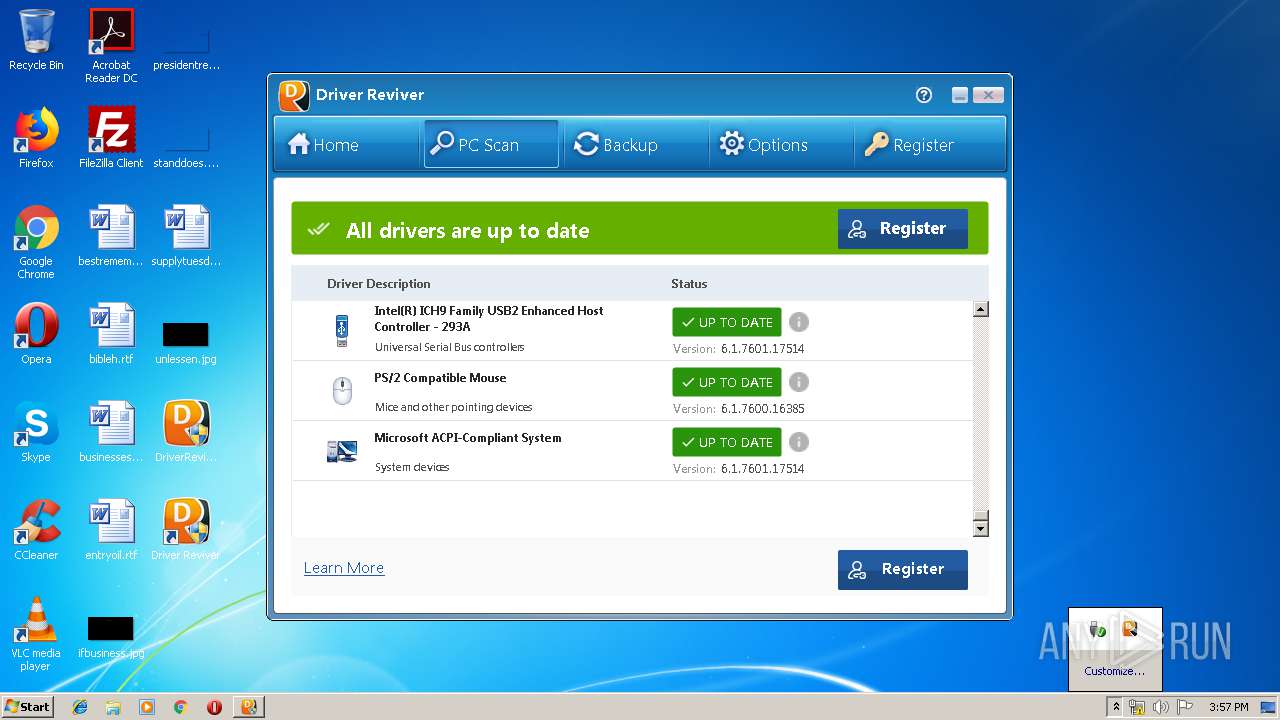Click the help question mark icon
The width and height of the screenshot is (1280, 720).
click(x=924, y=95)
